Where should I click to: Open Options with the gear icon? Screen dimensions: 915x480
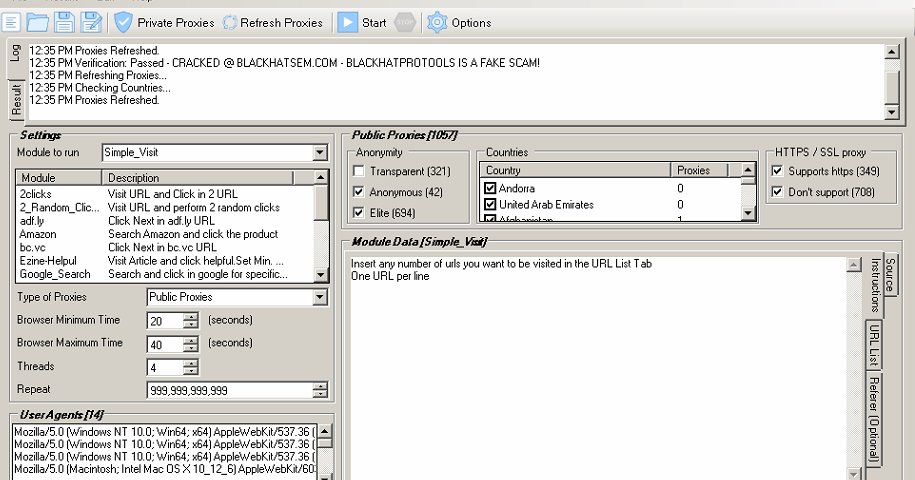tap(436, 23)
